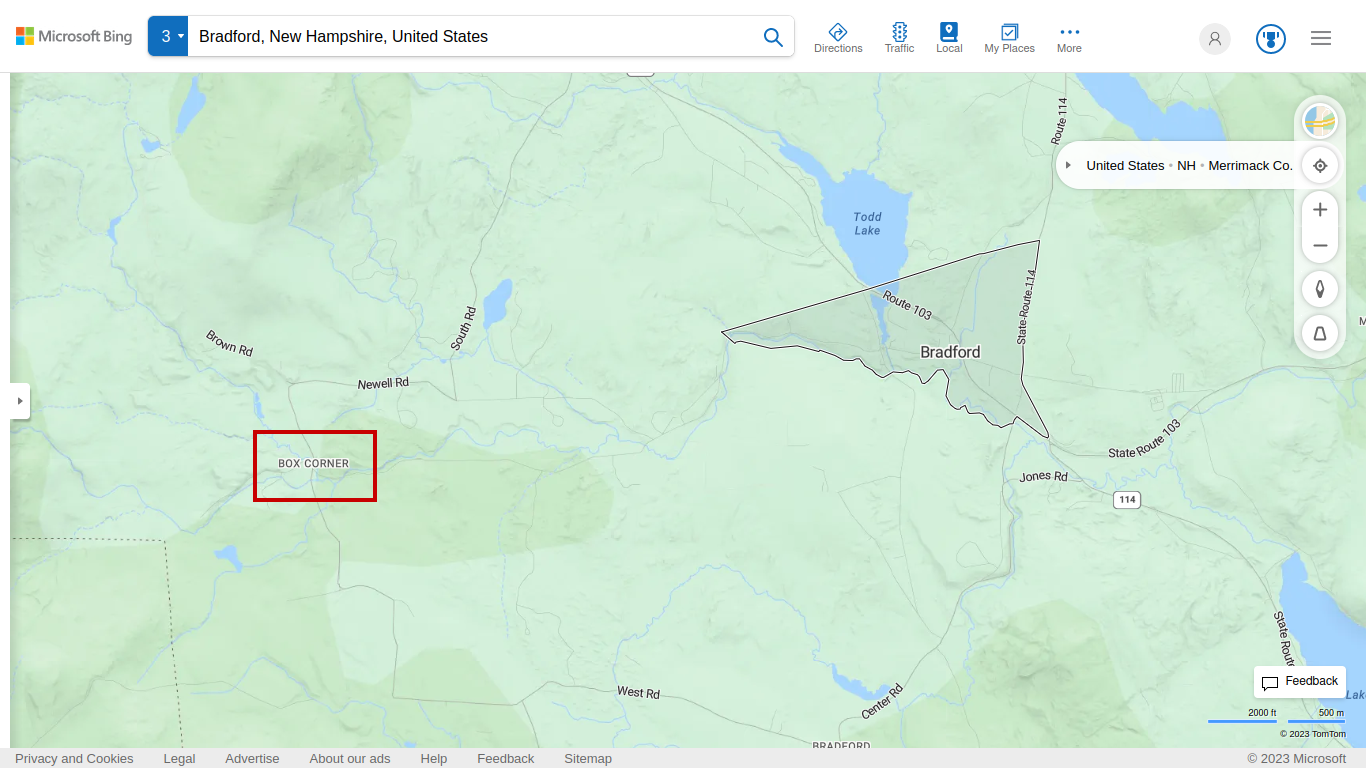The height and width of the screenshot is (768, 1366).
Task: Change the map style
Action: pyautogui.click(x=1320, y=122)
